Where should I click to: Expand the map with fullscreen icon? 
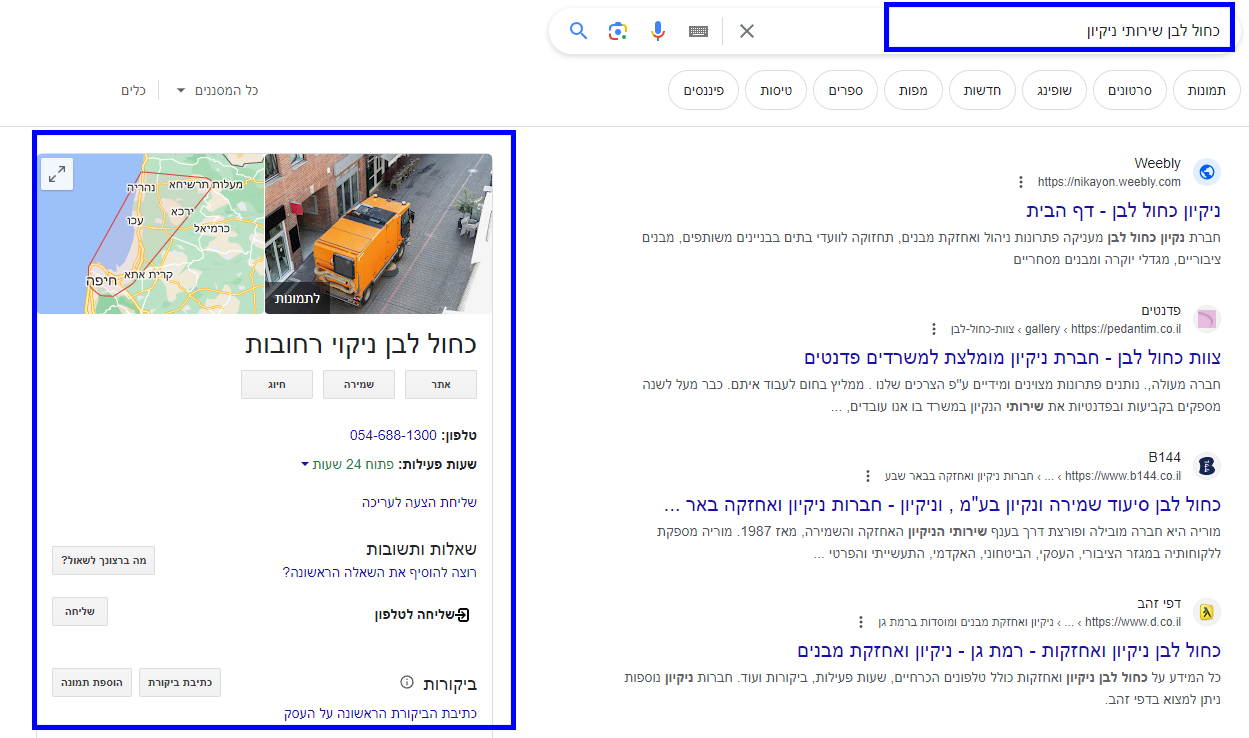click(57, 175)
